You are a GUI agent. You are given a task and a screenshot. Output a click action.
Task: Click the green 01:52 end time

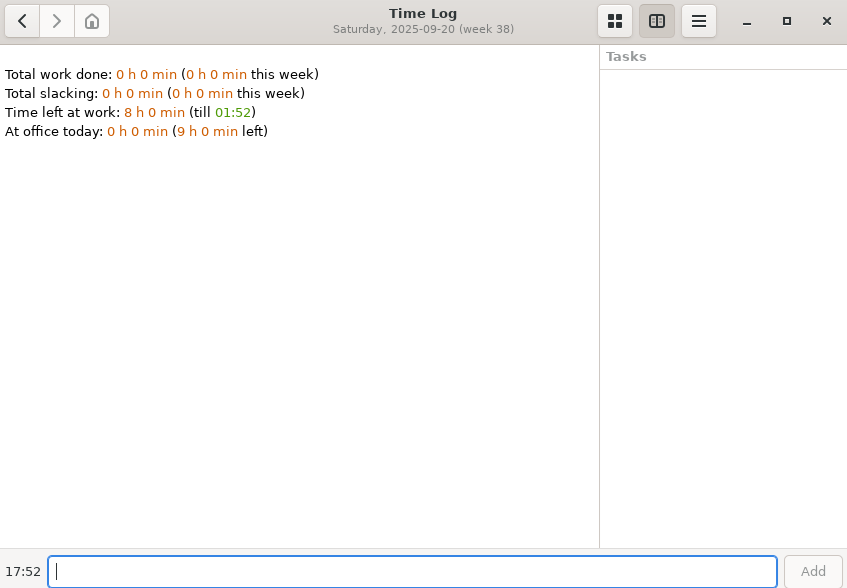point(233,112)
